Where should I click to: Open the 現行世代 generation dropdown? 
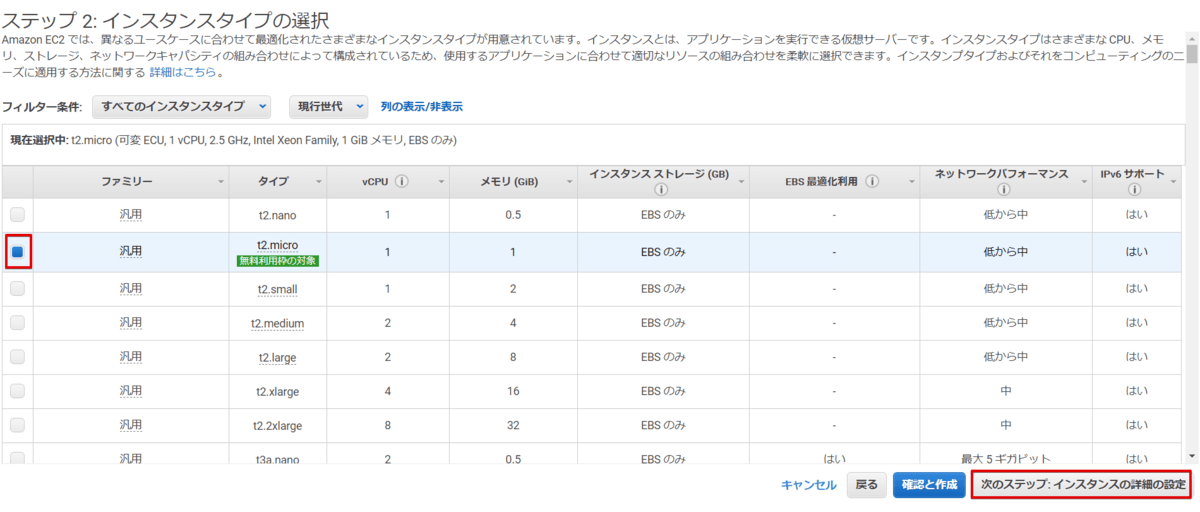(x=329, y=106)
